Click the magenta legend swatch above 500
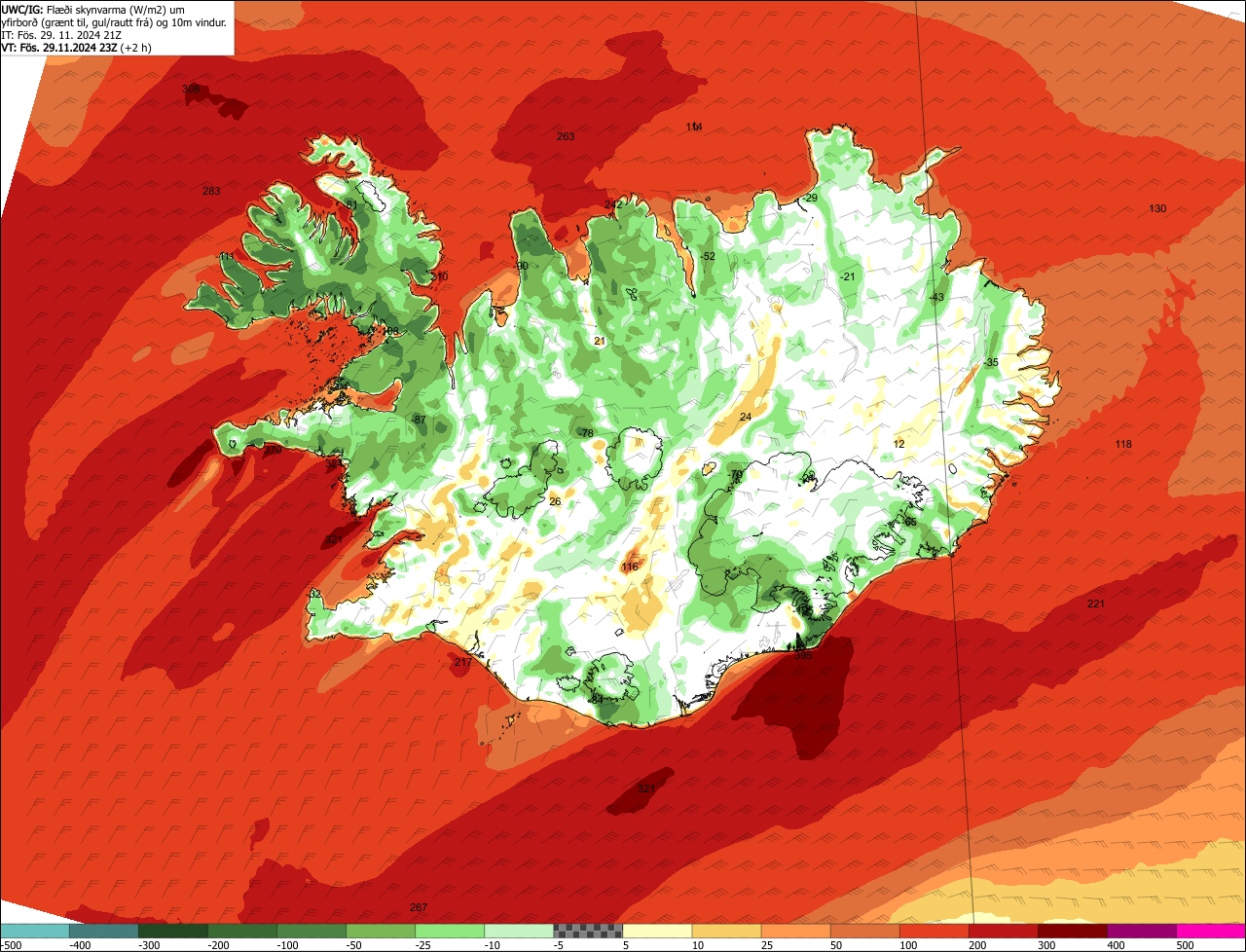 point(1210,930)
